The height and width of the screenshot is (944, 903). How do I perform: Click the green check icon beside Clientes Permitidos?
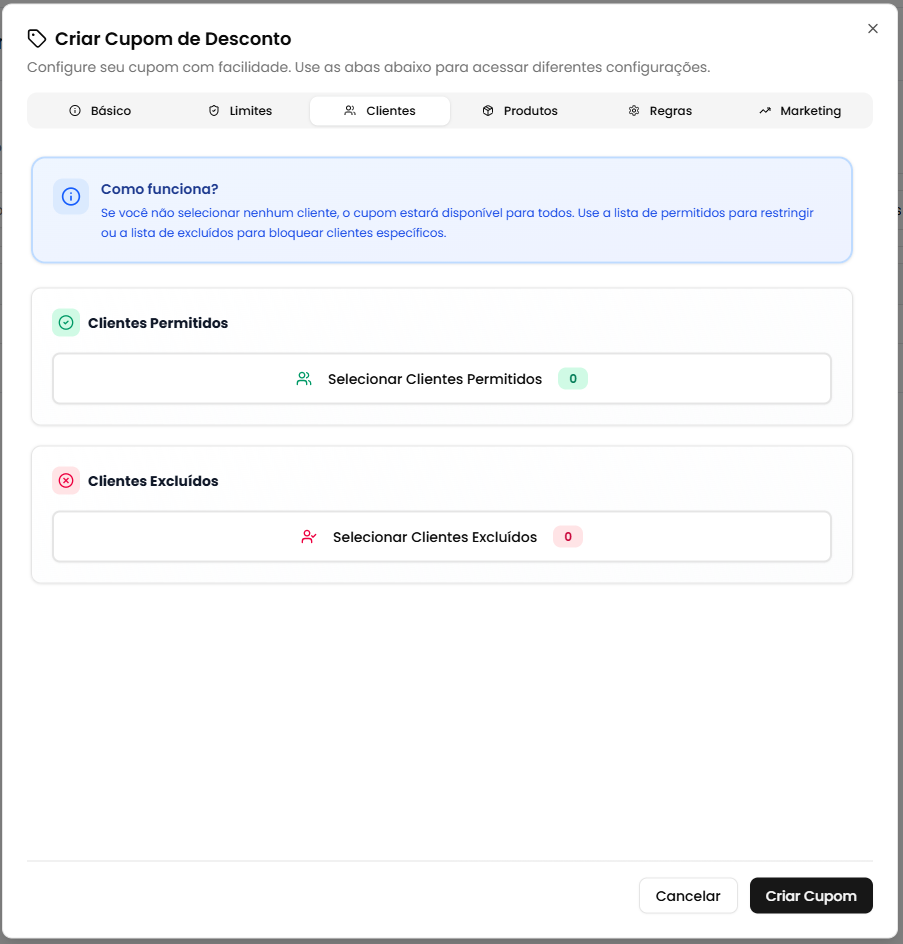(x=65, y=323)
